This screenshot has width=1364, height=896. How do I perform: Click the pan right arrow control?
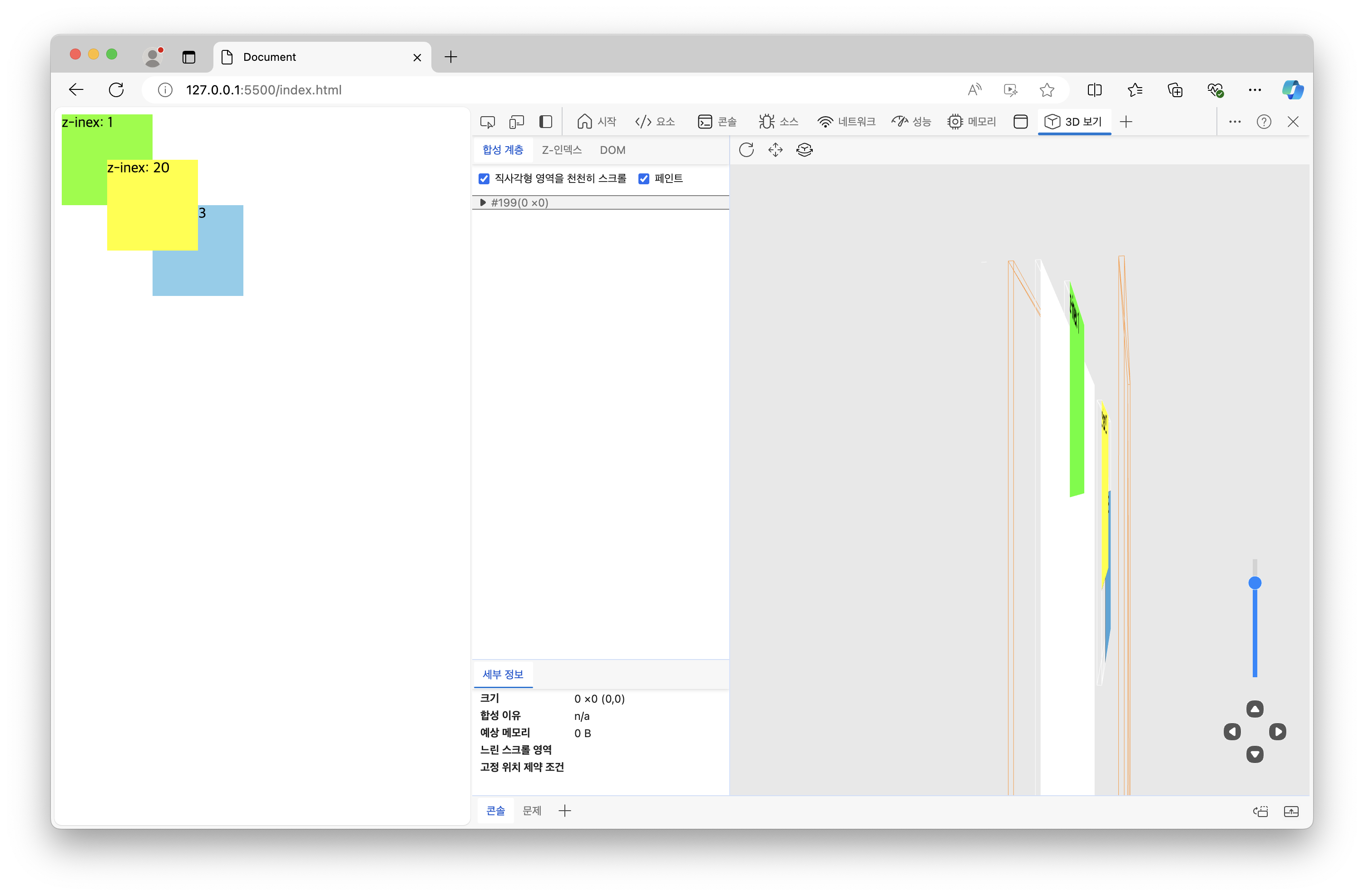(1277, 732)
